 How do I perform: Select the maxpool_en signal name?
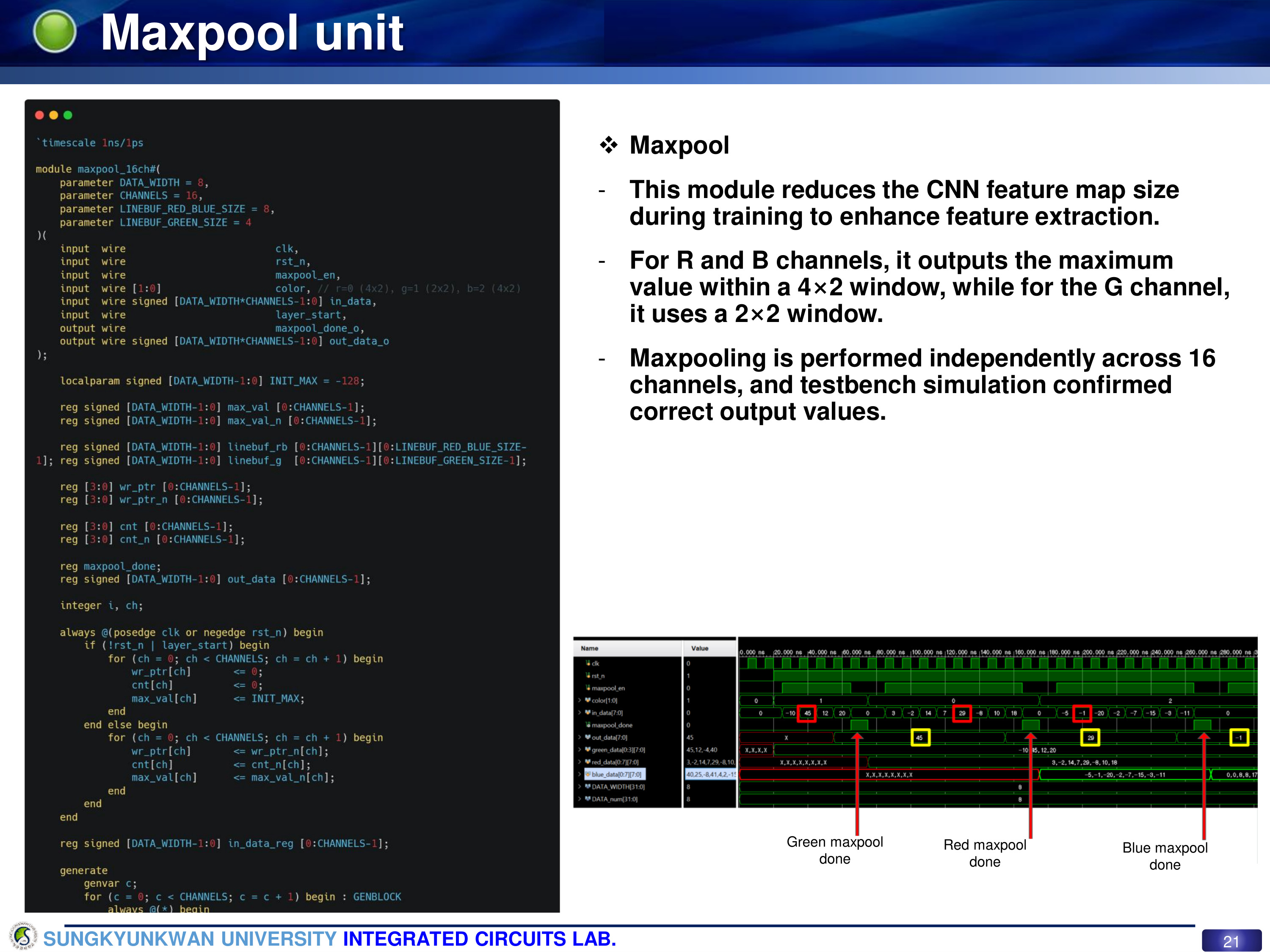click(608, 688)
